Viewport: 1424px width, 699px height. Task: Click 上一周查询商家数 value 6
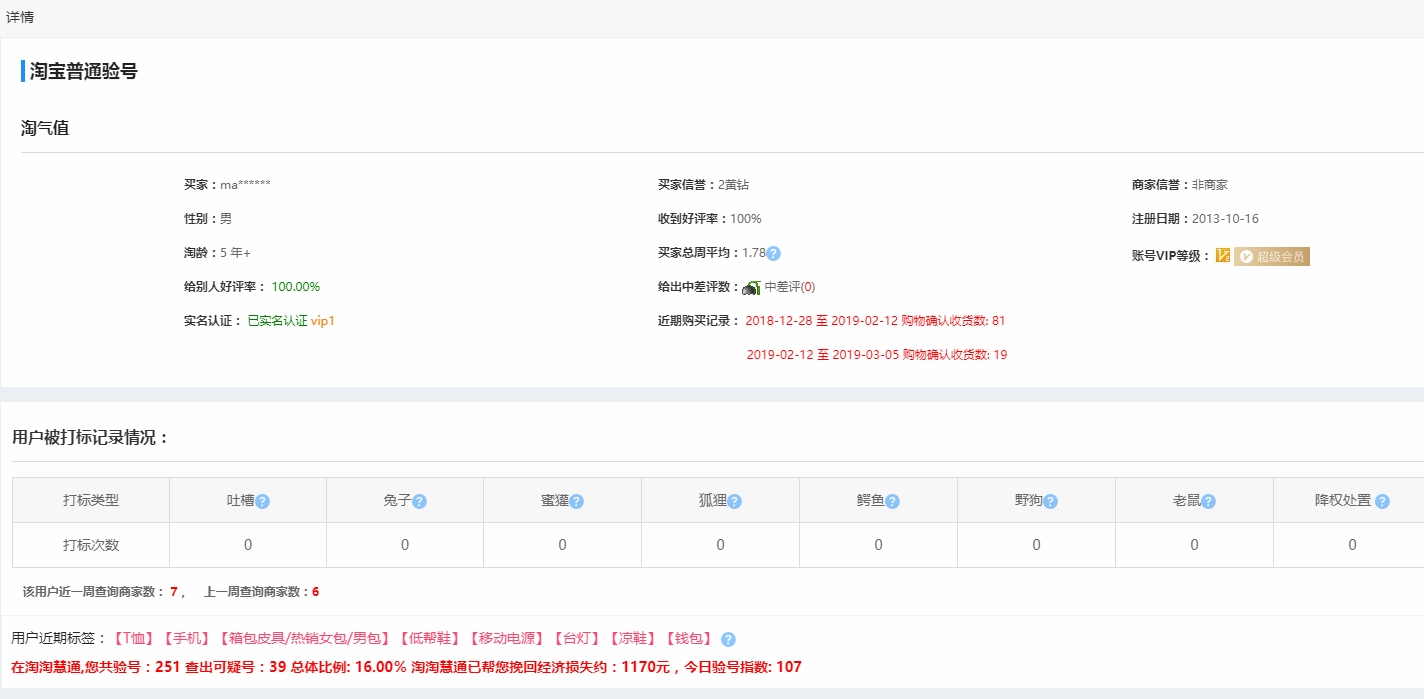coord(315,592)
